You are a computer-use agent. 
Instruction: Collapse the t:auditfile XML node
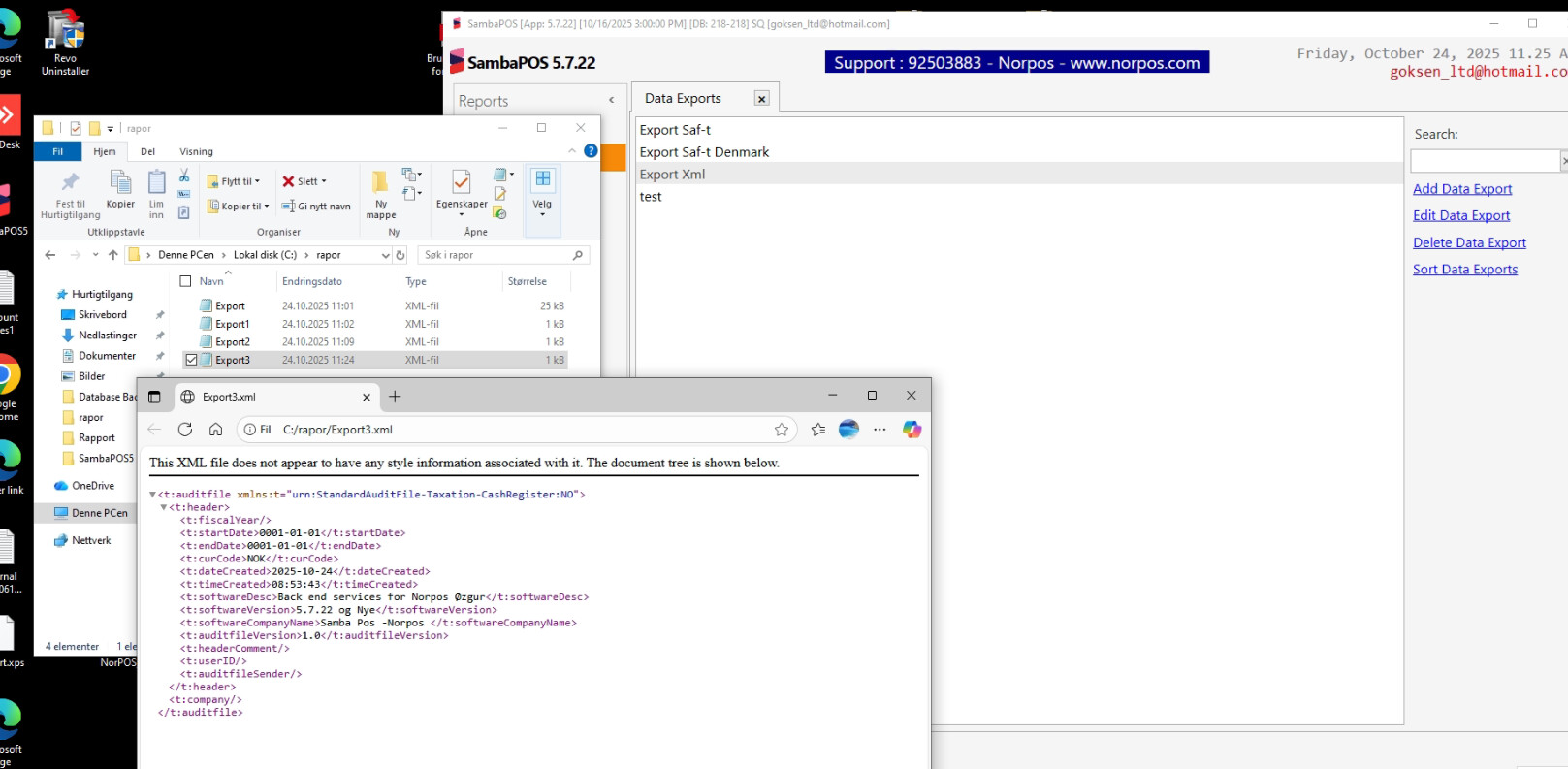(x=152, y=495)
